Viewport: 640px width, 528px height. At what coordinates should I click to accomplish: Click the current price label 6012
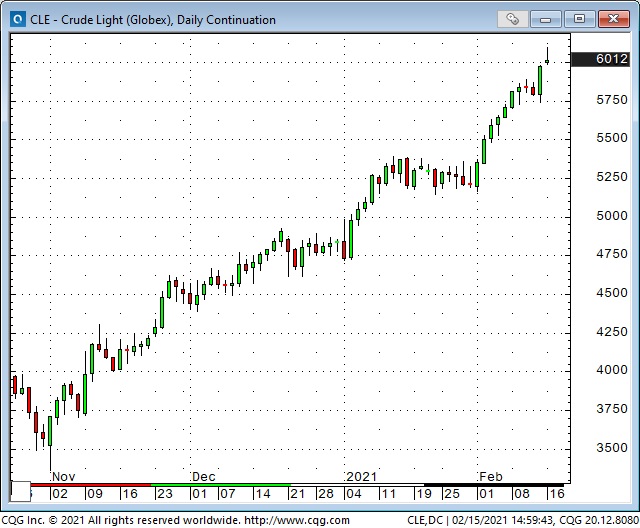600,59
